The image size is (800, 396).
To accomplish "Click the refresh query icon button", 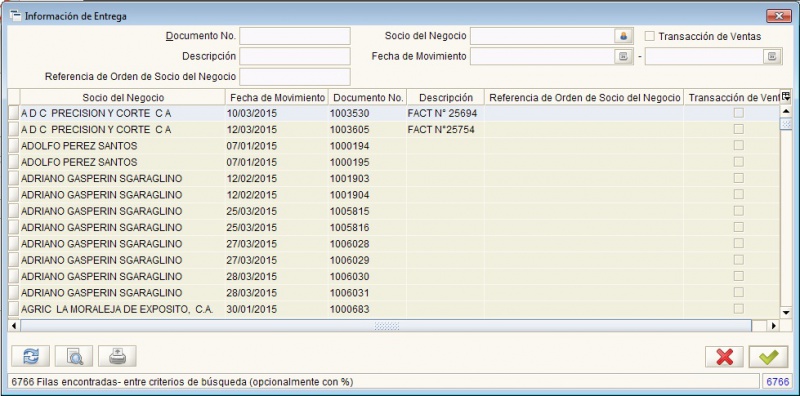I will pyautogui.click(x=30, y=356).
